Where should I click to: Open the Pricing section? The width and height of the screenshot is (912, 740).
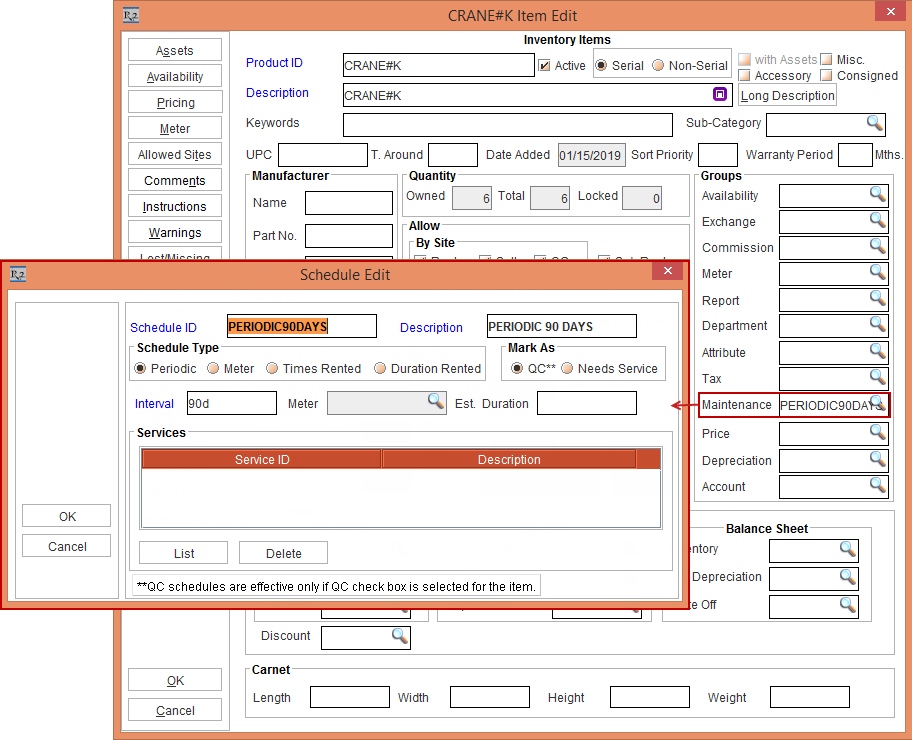click(175, 103)
